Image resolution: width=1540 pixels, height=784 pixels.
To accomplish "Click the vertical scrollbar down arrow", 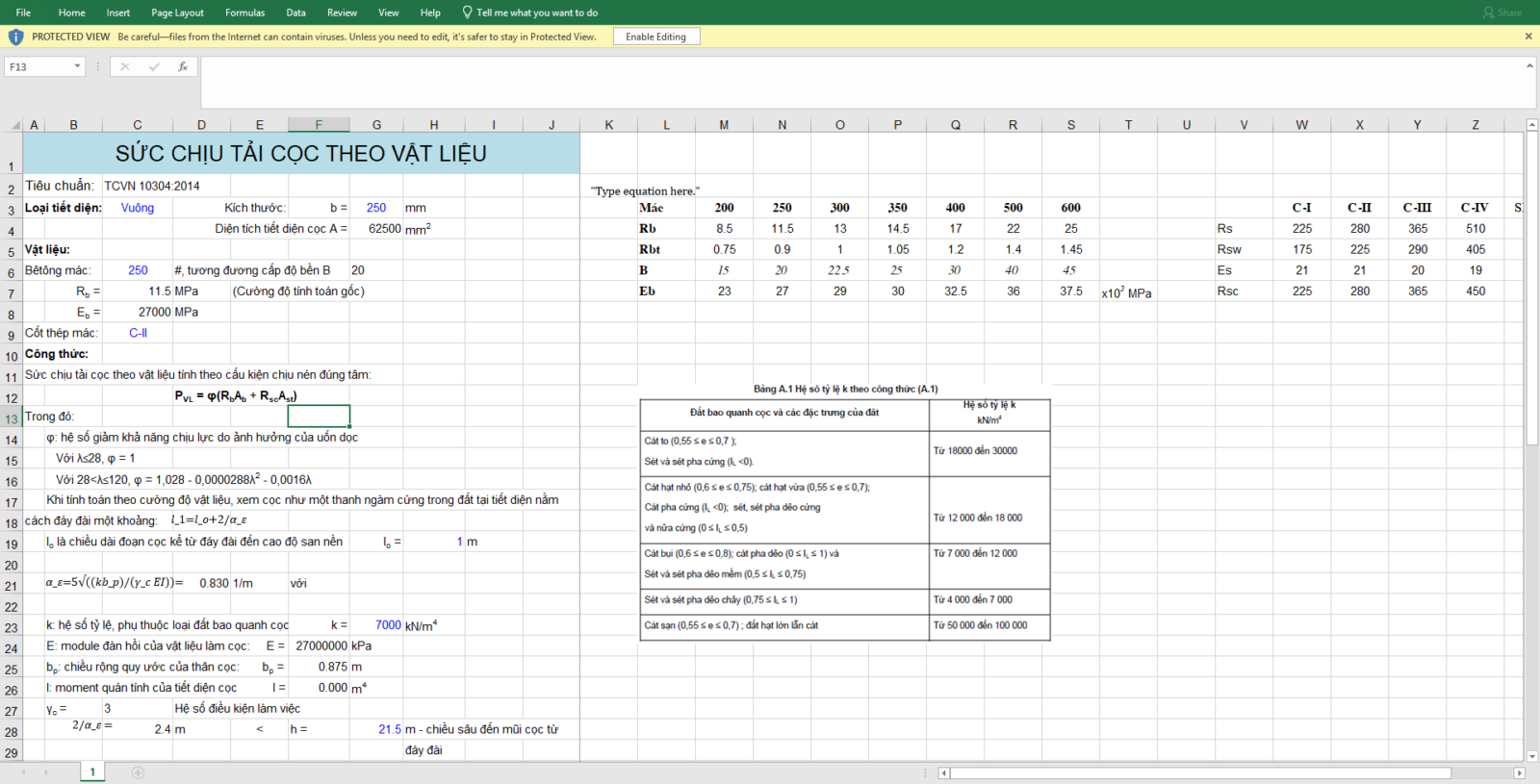I will 1530,756.
